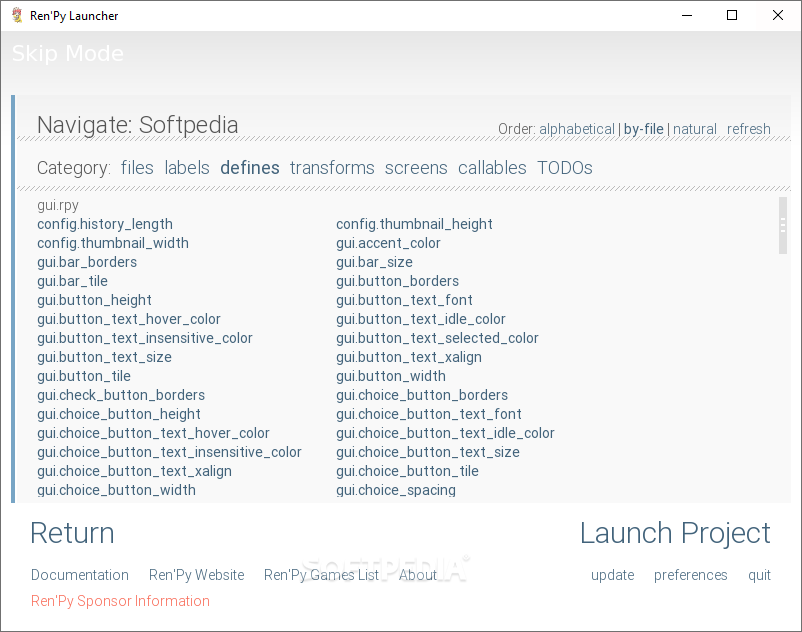
Task: Show the transforms category
Action: pyautogui.click(x=332, y=168)
